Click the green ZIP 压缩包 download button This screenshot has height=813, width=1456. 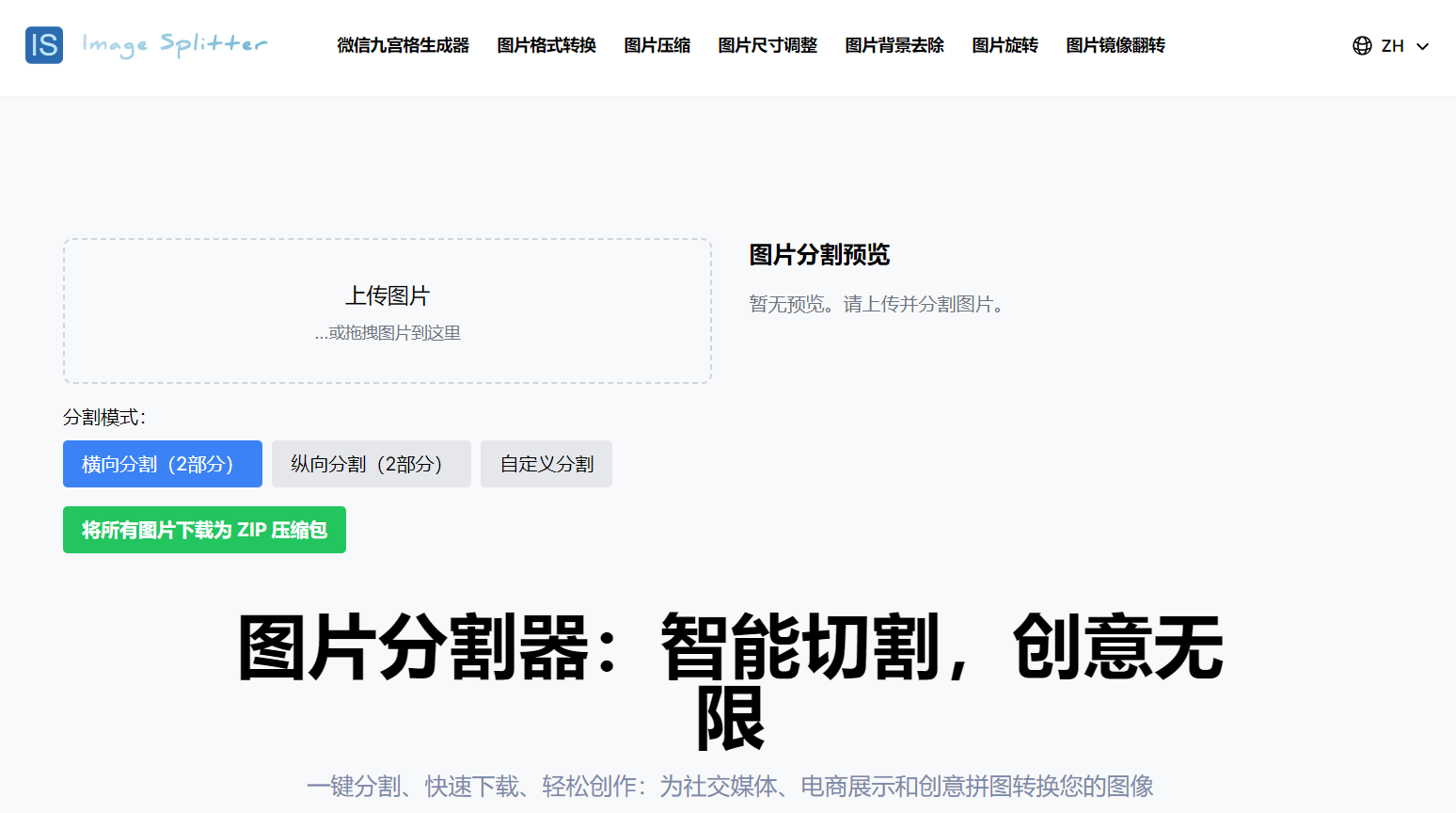204,530
